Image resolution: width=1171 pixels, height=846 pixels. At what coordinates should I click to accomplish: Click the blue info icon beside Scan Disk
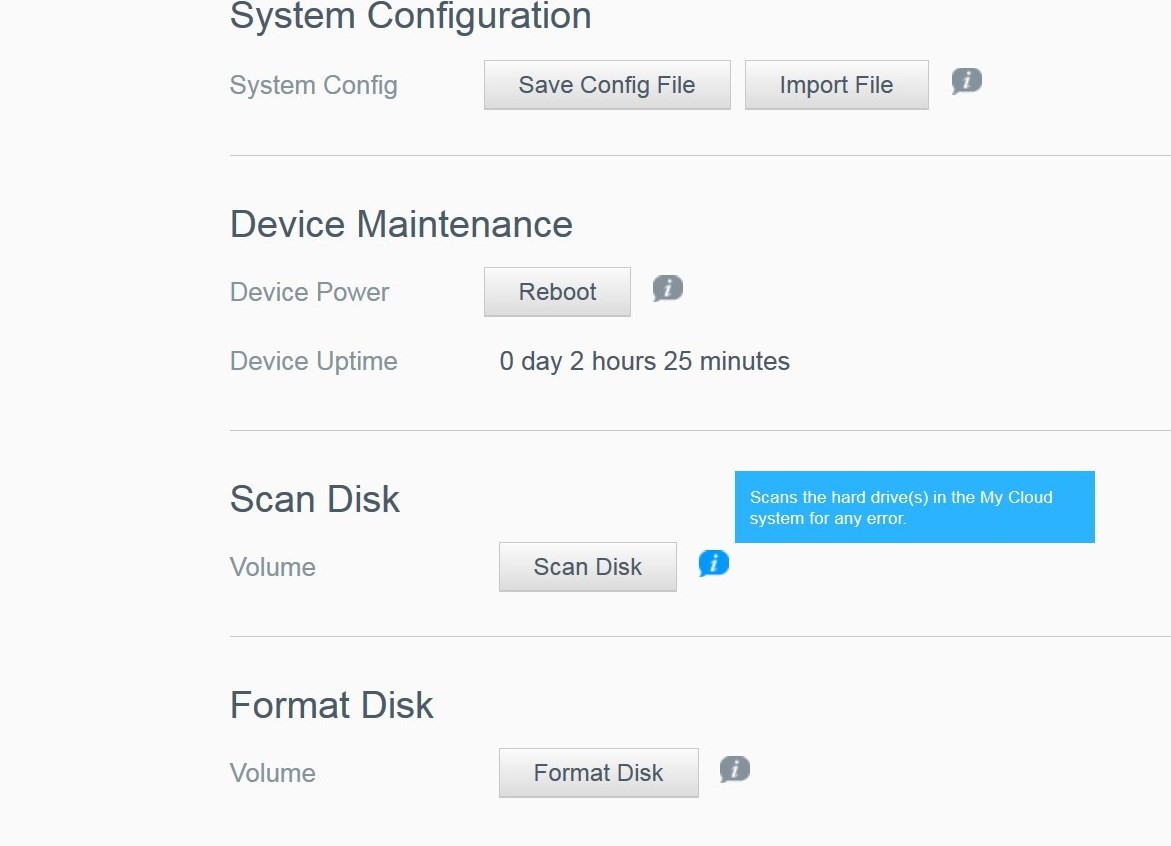tap(713, 563)
